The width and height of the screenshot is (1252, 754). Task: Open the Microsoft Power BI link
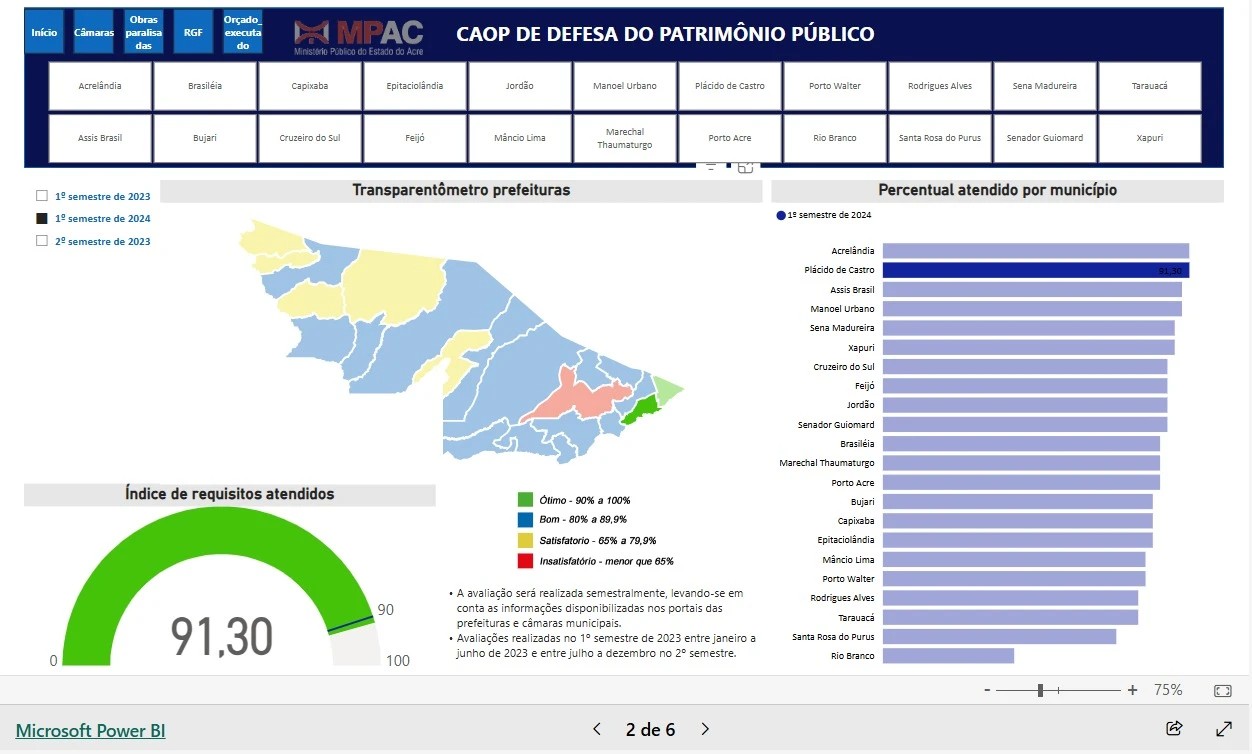[90, 730]
